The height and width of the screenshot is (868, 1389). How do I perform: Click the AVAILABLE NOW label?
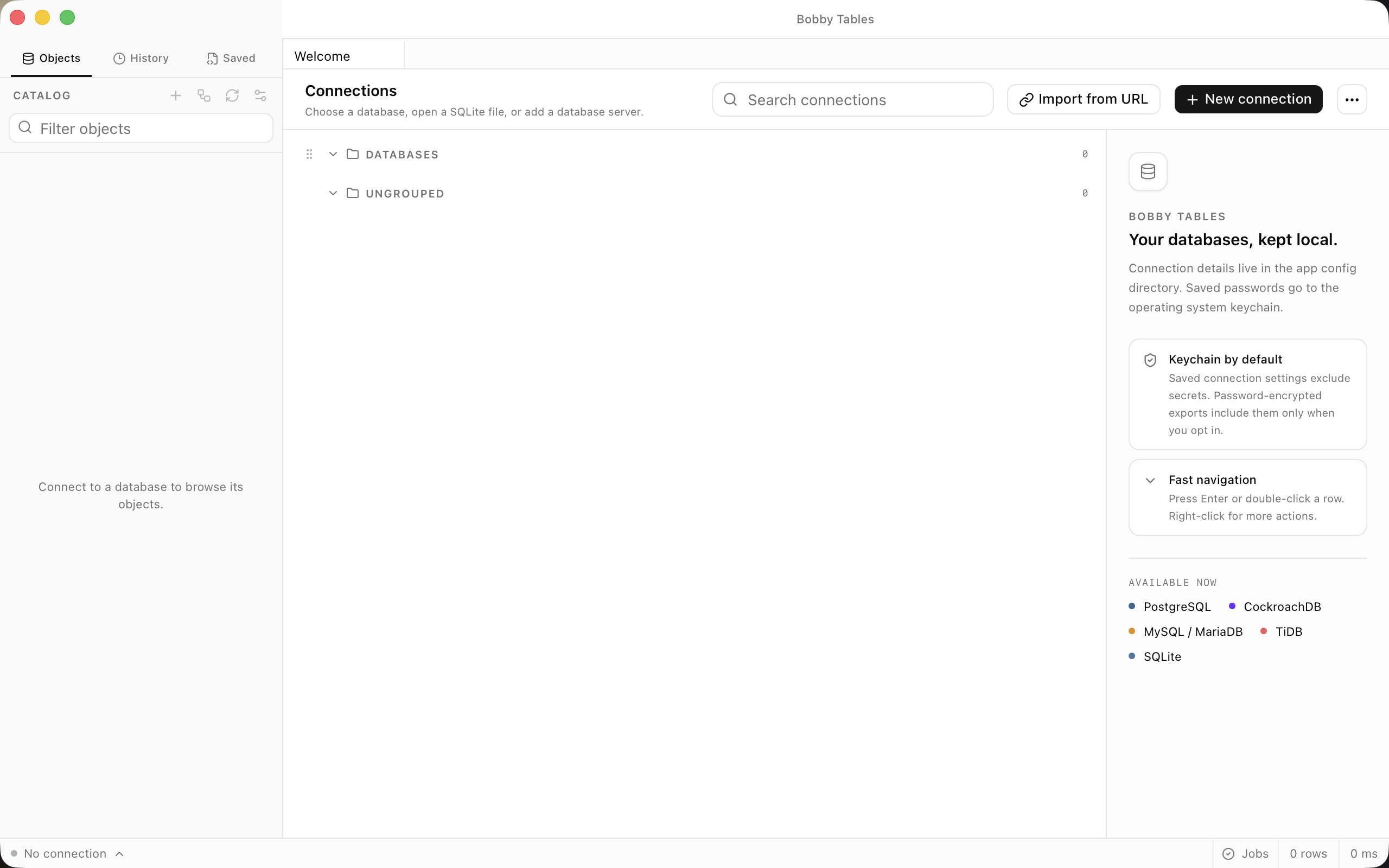(x=1173, y=583)
